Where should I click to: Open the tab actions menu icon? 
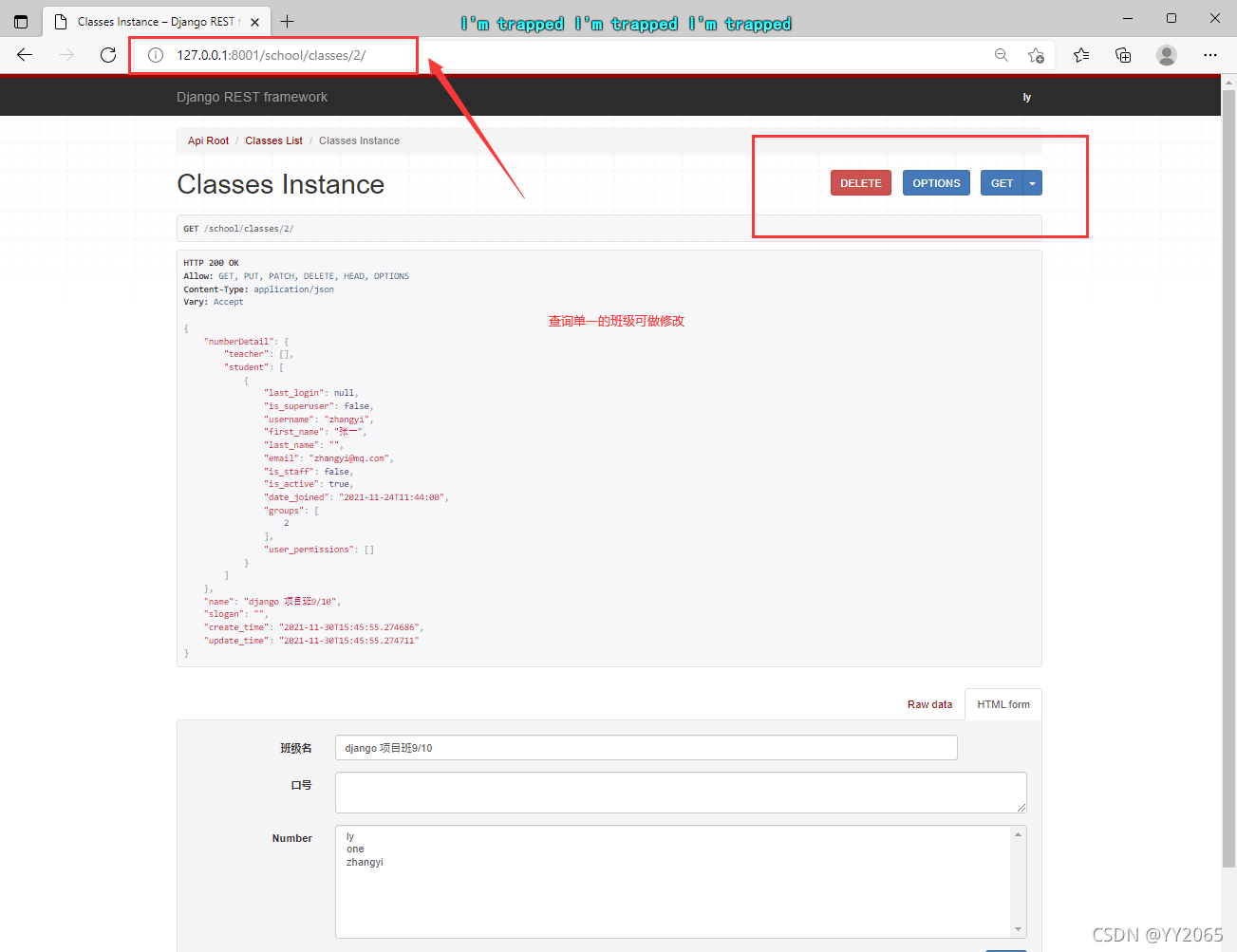coord(21,21)
